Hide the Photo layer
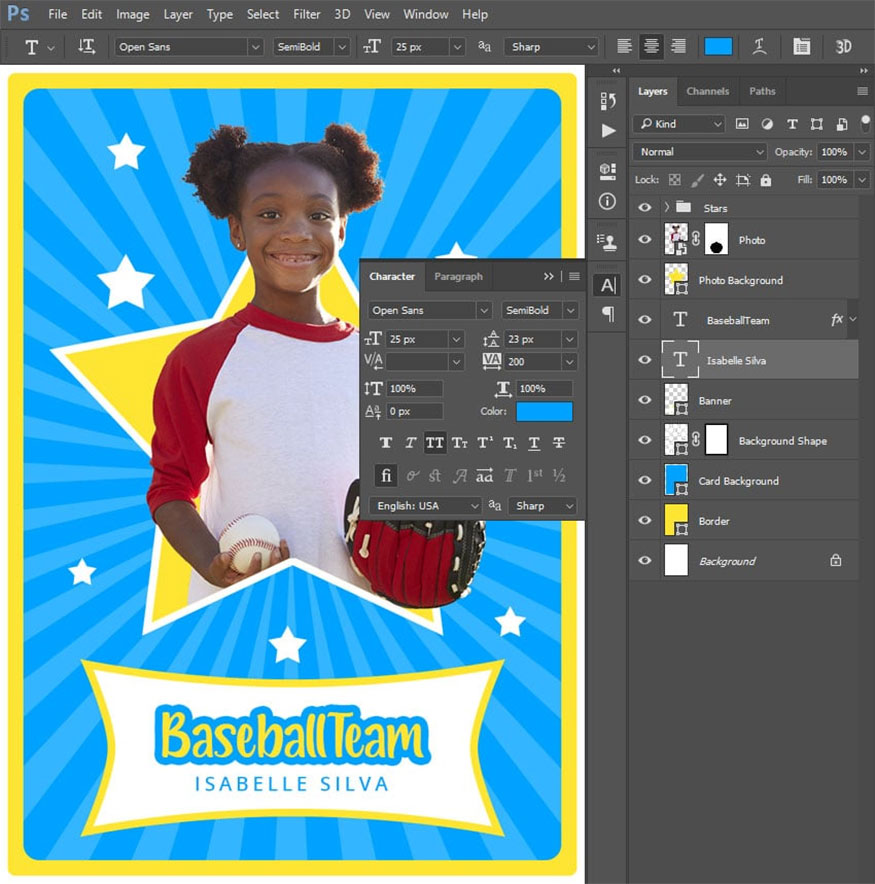Screen dimensions: 875x884 tap(645, 240)
